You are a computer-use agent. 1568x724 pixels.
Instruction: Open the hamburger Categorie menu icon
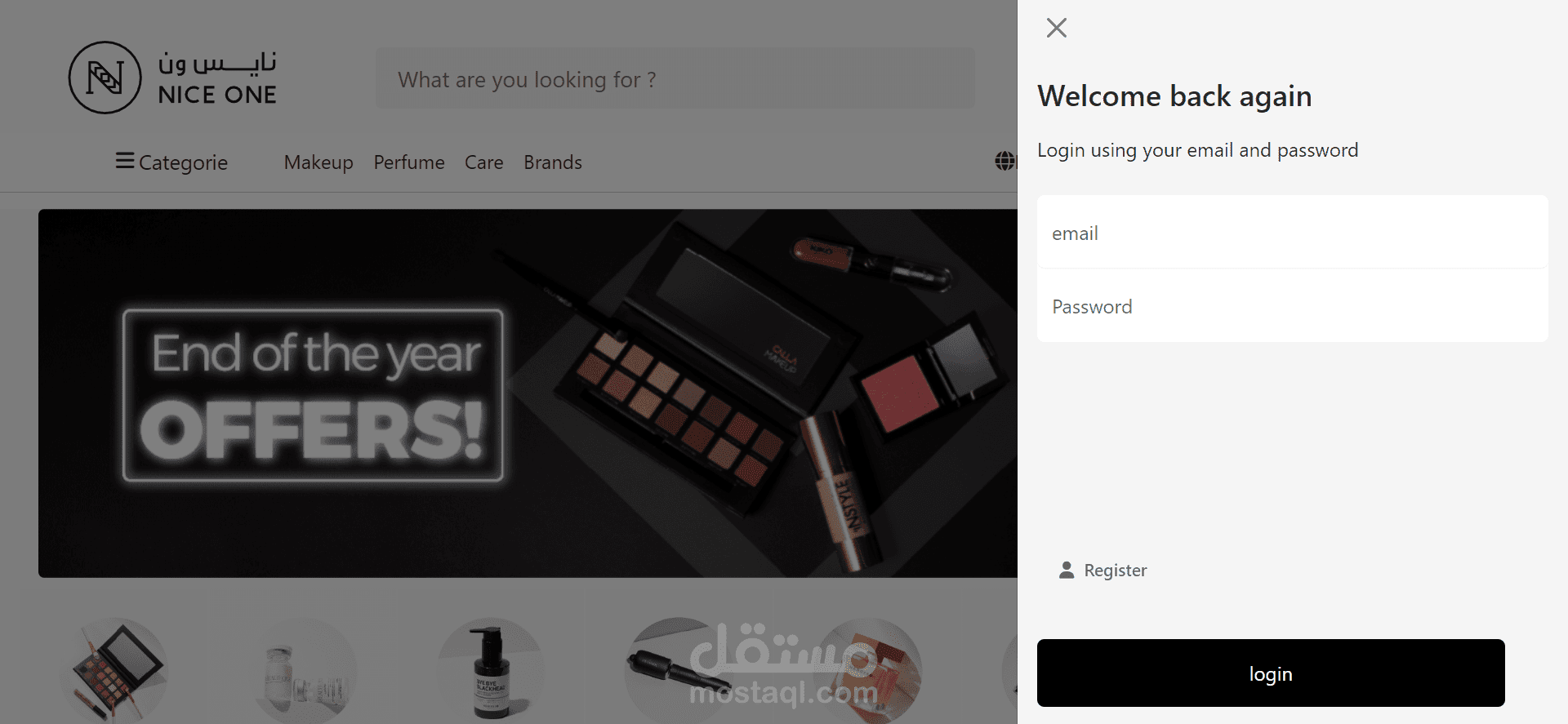click(125, 161)
